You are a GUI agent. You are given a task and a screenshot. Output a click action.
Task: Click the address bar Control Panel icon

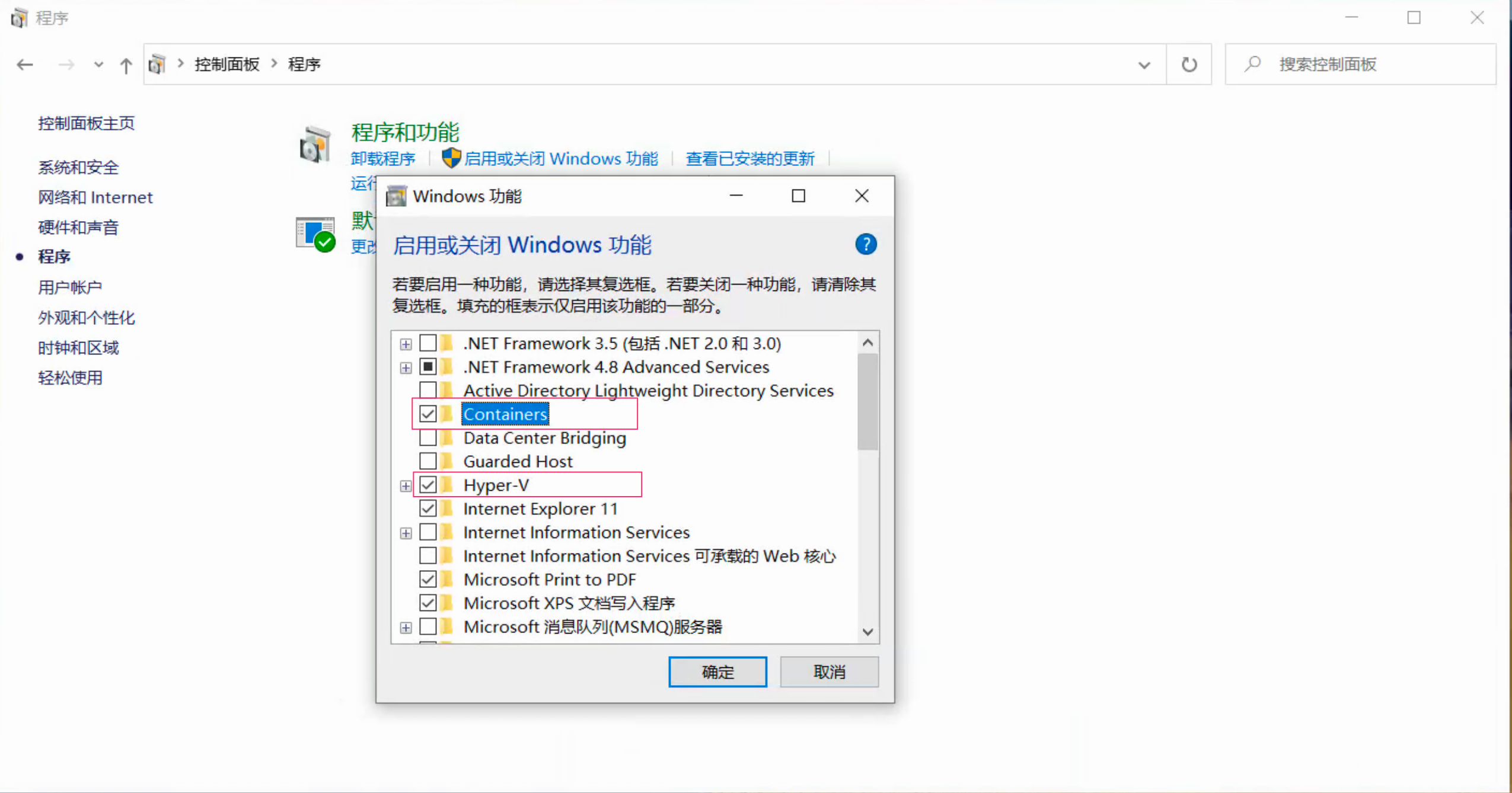pos(157,64)
